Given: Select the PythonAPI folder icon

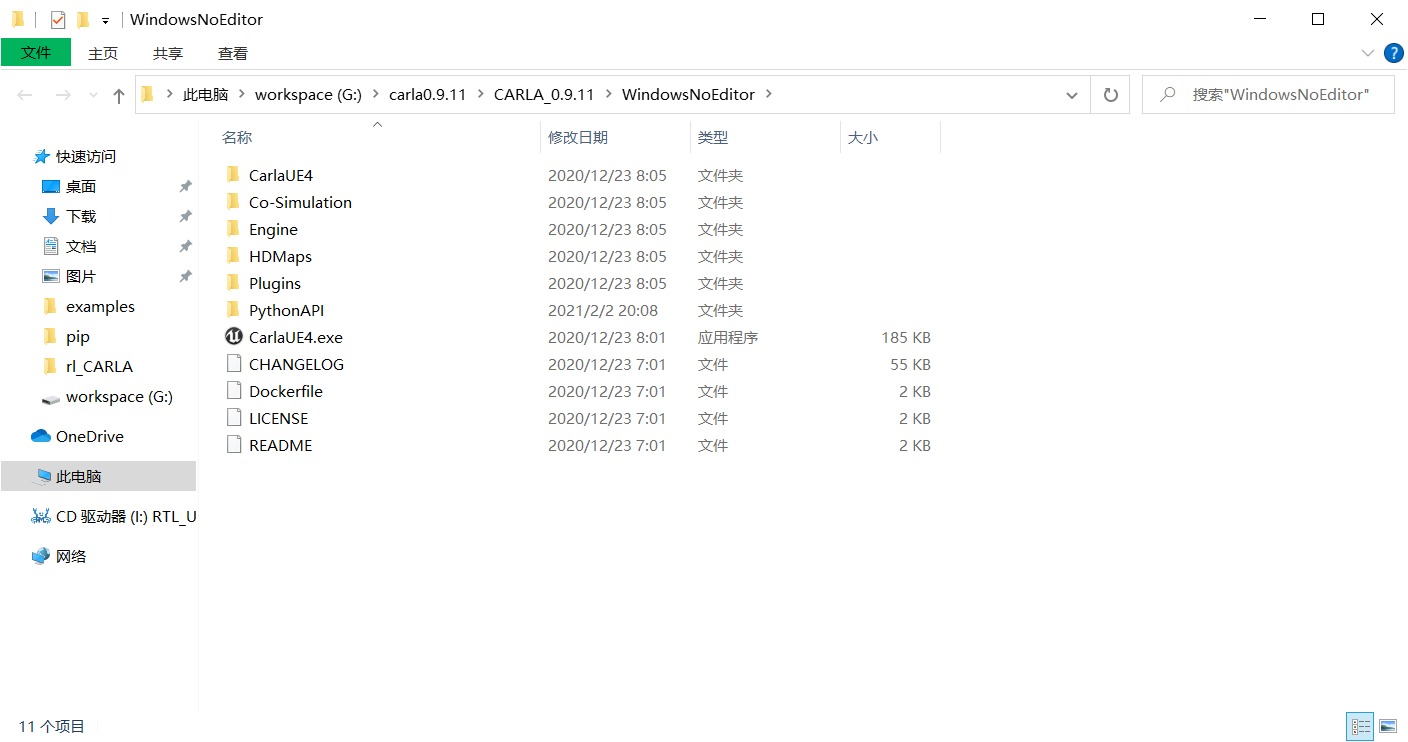Looking at the screenshot, I should (x=233, y=310).
